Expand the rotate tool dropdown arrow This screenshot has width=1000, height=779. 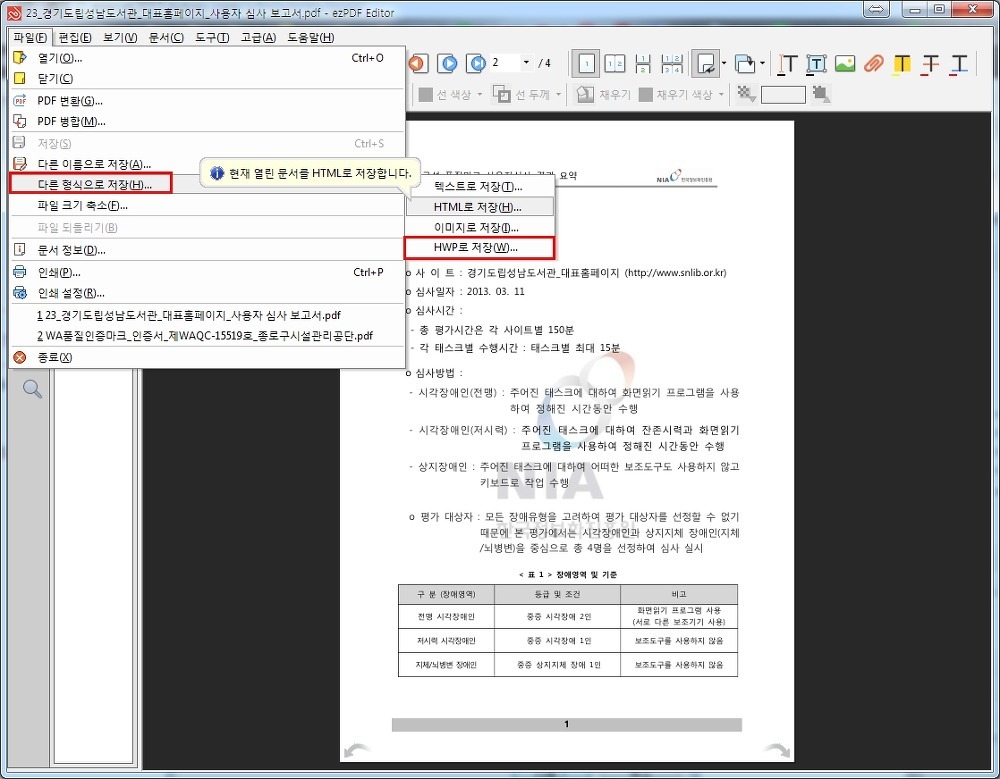point(724,63)
